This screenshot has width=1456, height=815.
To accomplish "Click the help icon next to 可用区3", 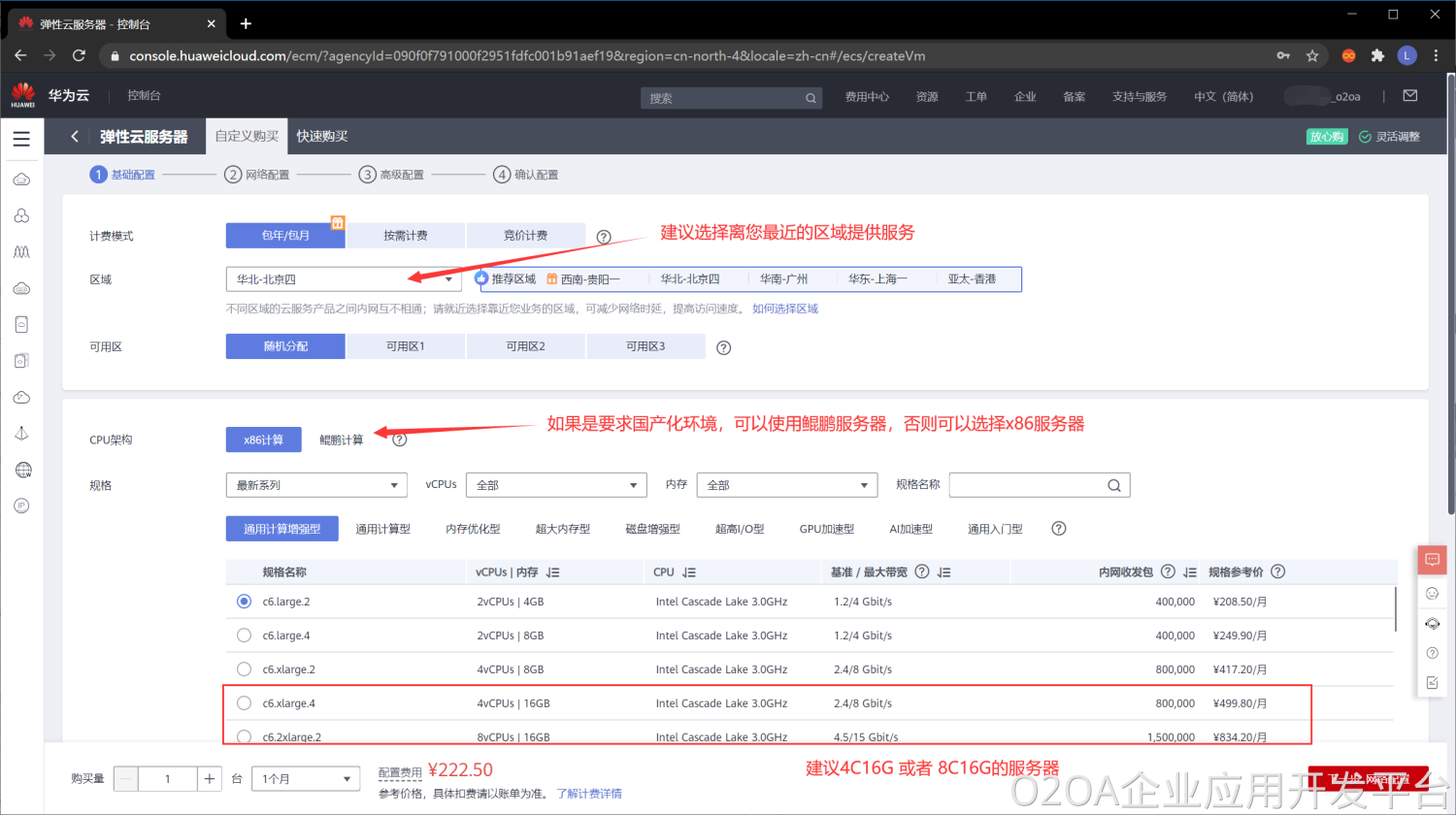I will coord(723,347).
